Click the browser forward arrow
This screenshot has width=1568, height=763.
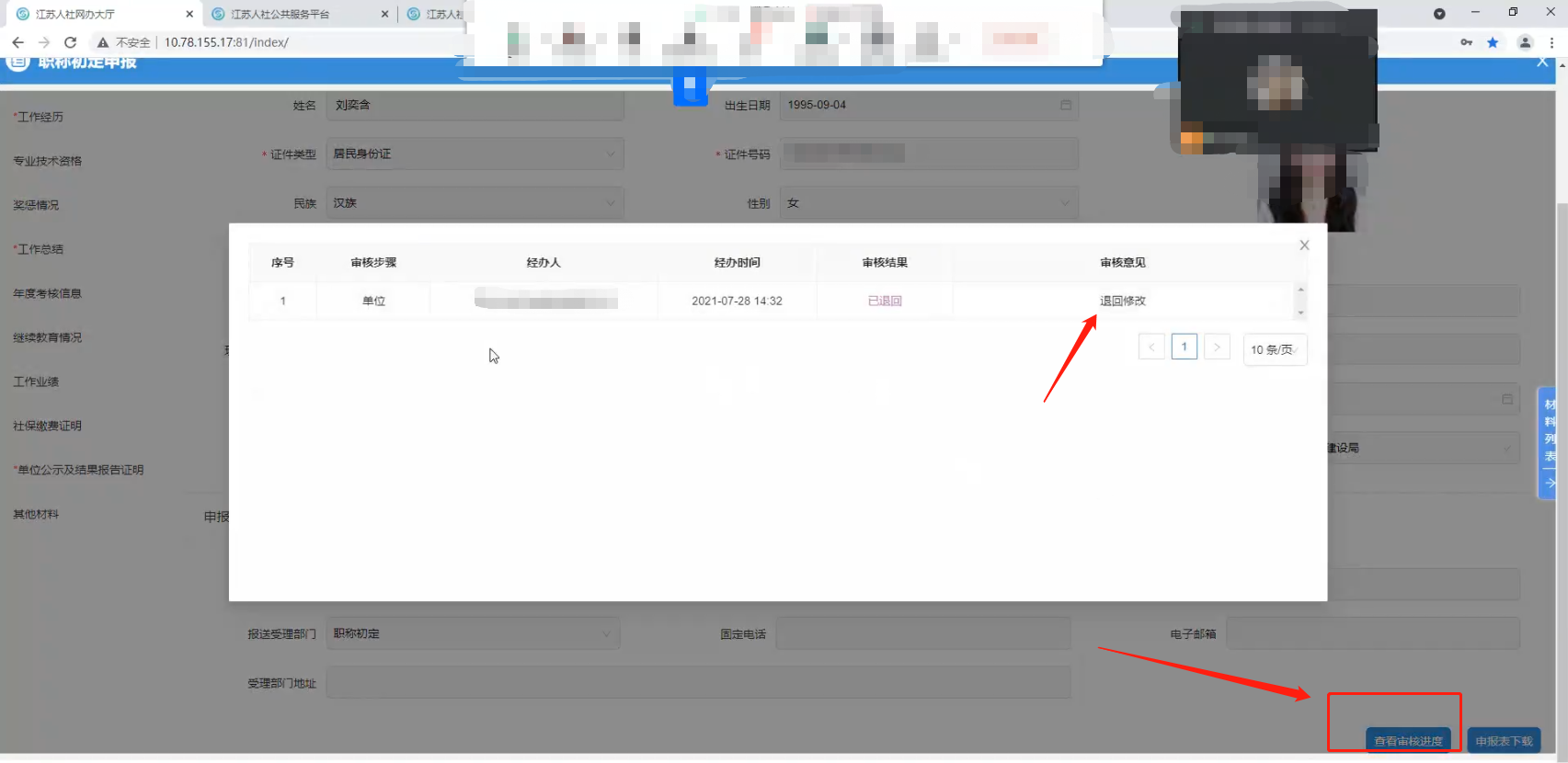point(43,42)
